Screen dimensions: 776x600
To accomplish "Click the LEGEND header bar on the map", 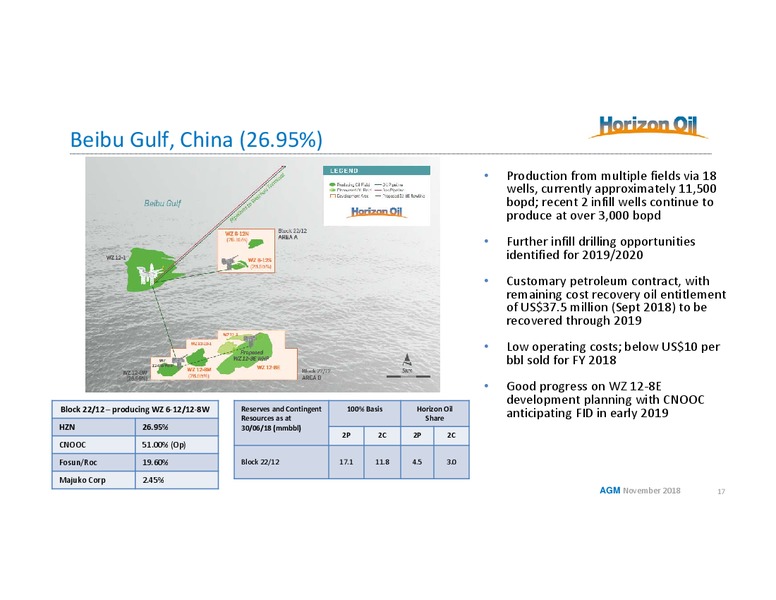I will [x=377, y=170].
